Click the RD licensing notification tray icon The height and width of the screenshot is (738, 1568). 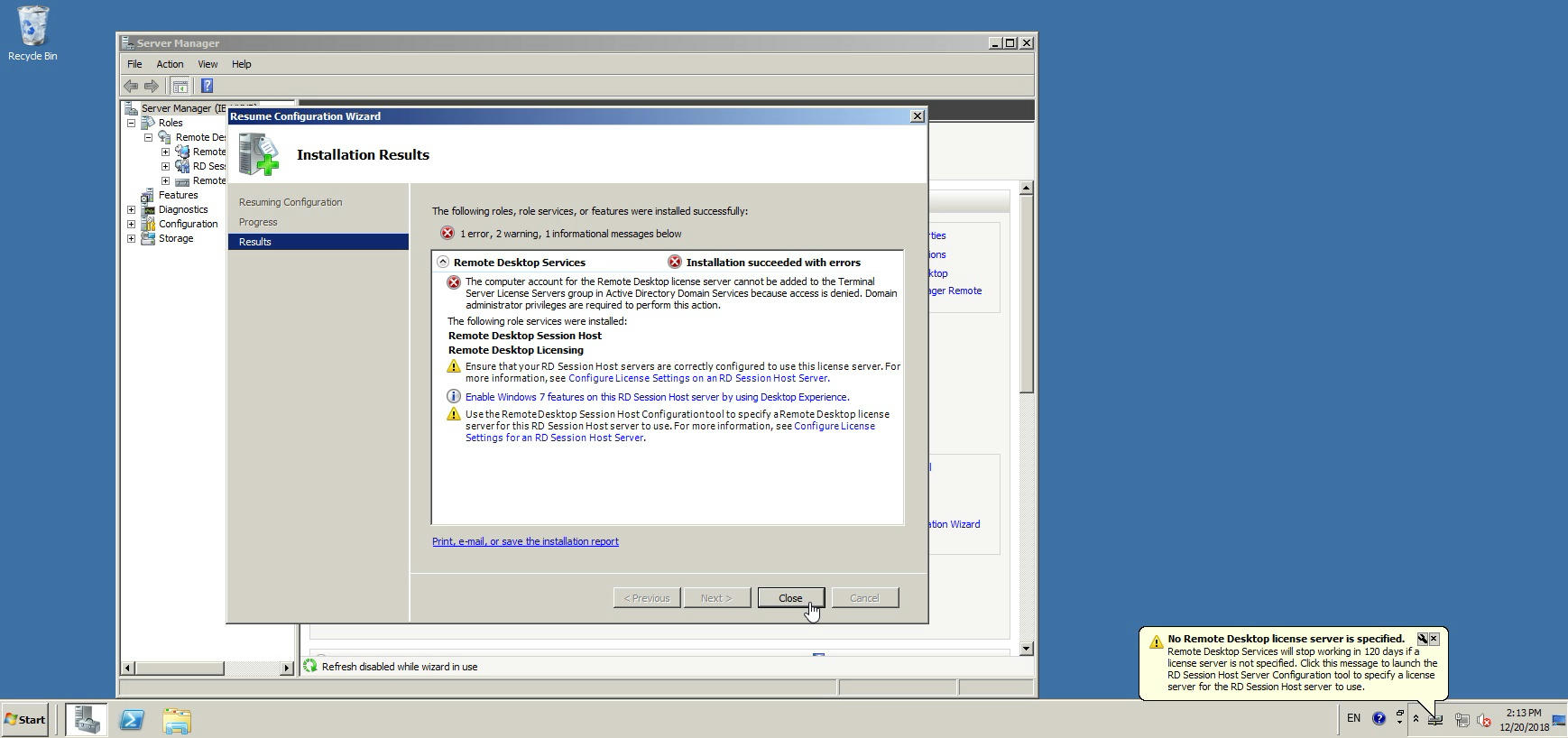(1435, 720)
